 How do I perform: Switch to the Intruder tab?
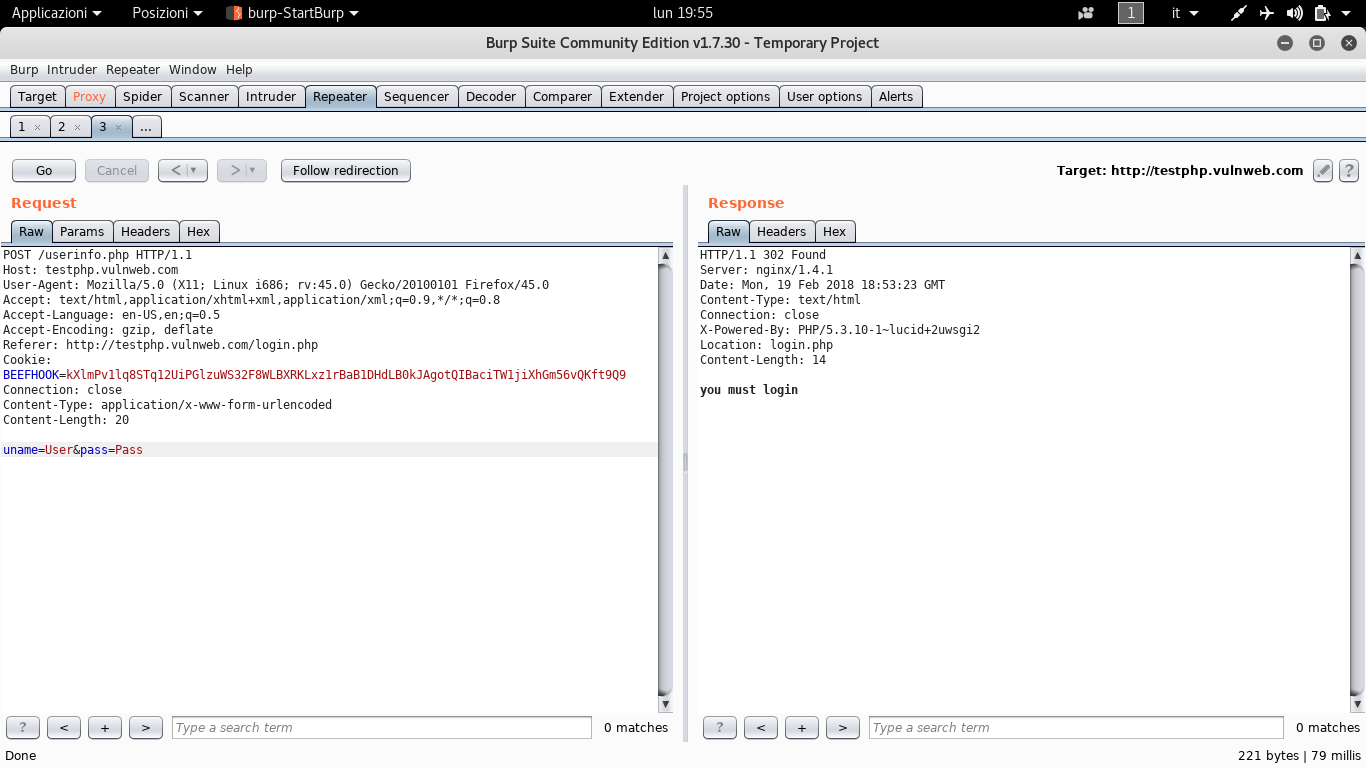pyautogui.click(x=271, y=96)
